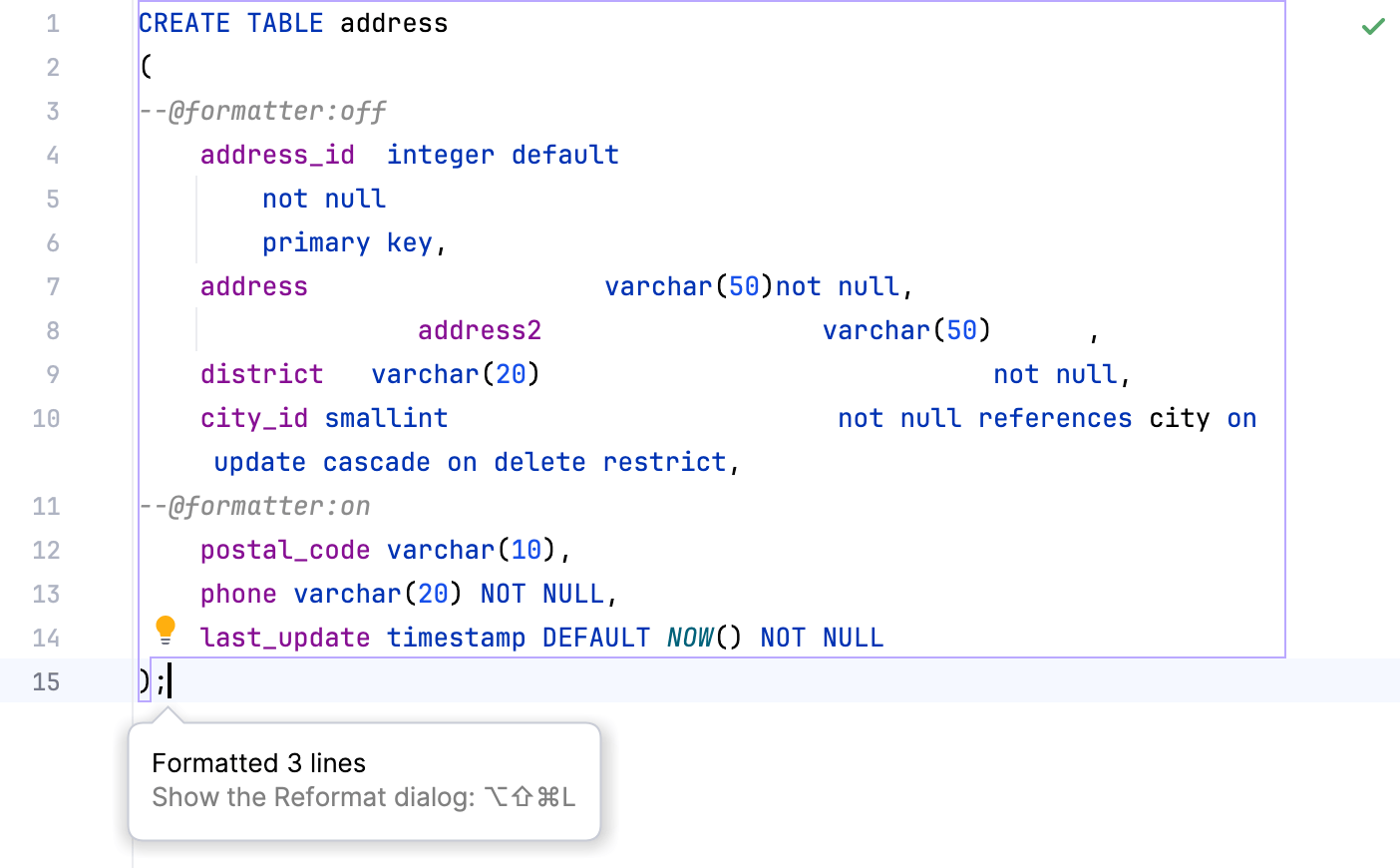Select the '--@formatter:on' comment line
Viewport: 1400px width, 868px height.
pos(254,506)
